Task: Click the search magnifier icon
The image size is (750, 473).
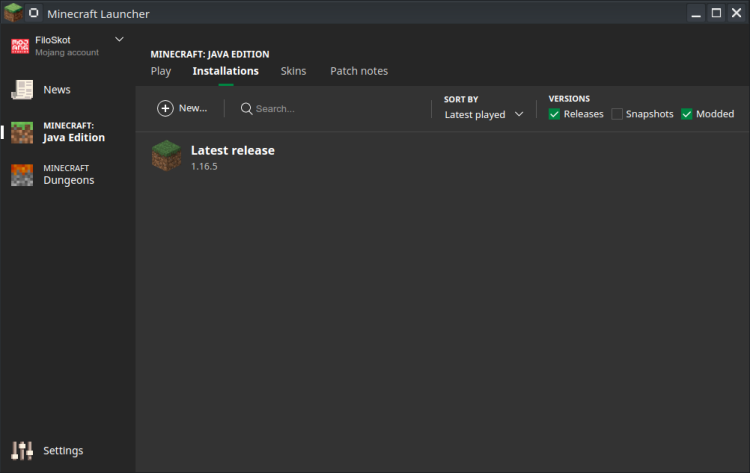Action: point(246,109)
